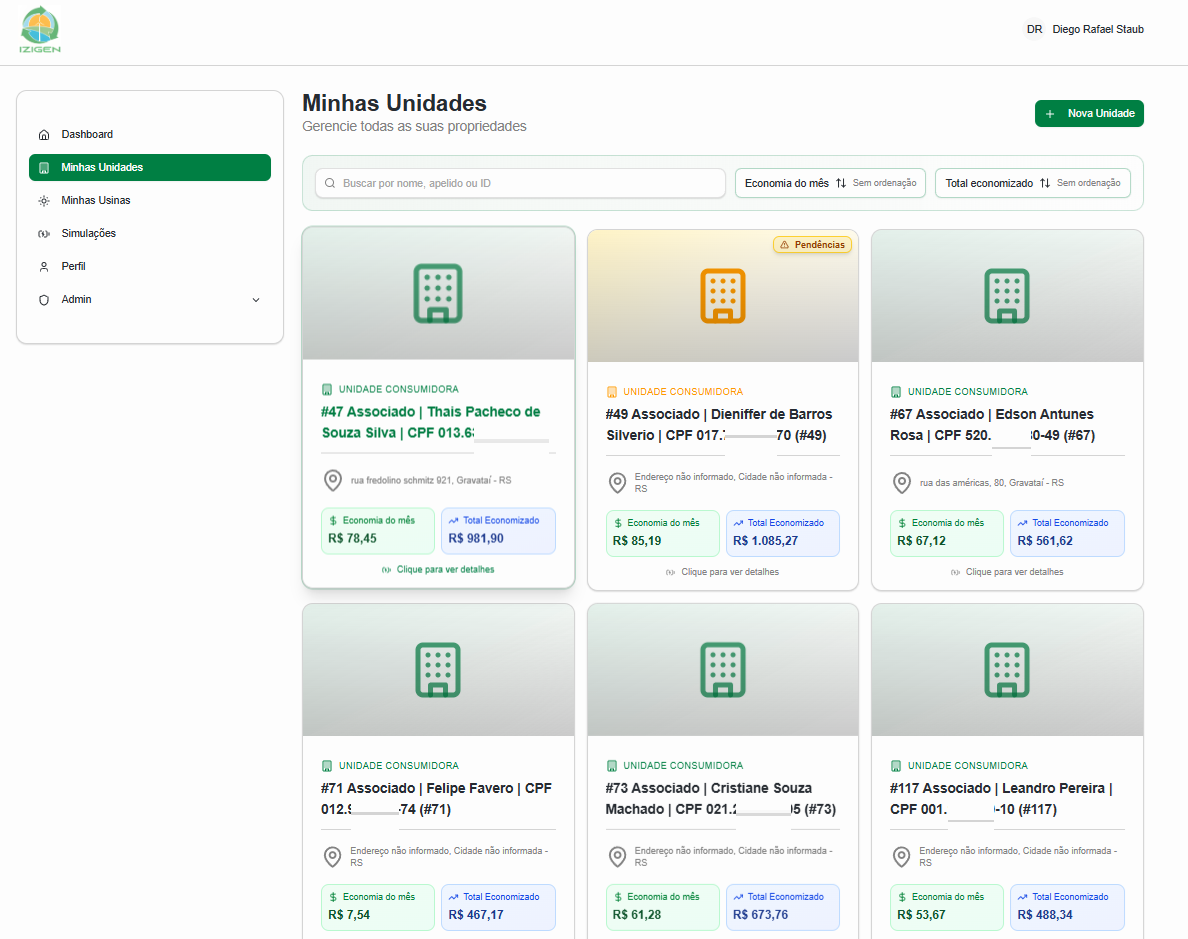Click the green building icon on unit #47

438,293
